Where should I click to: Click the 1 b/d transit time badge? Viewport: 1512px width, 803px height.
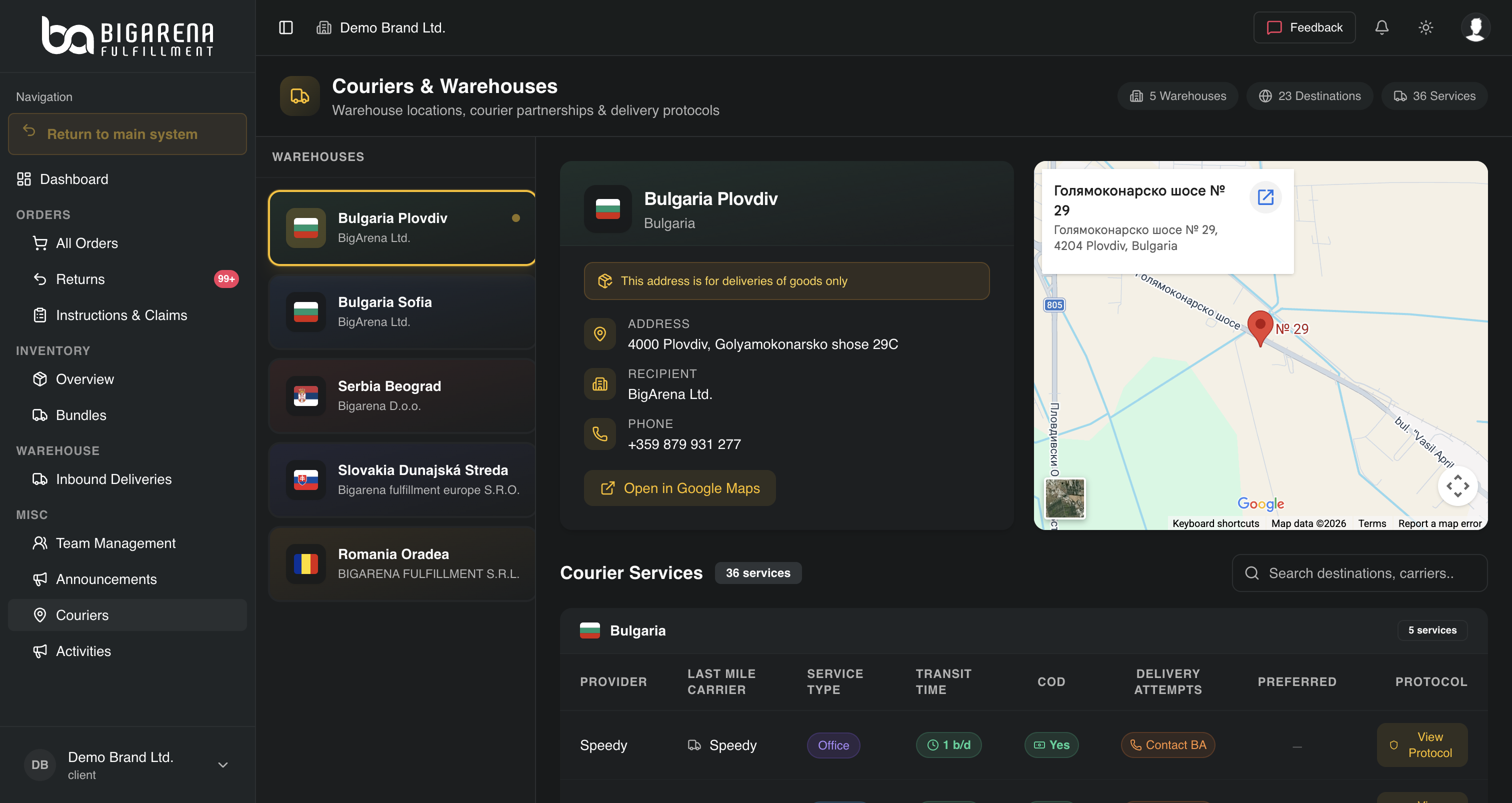[x=948, y=745]
